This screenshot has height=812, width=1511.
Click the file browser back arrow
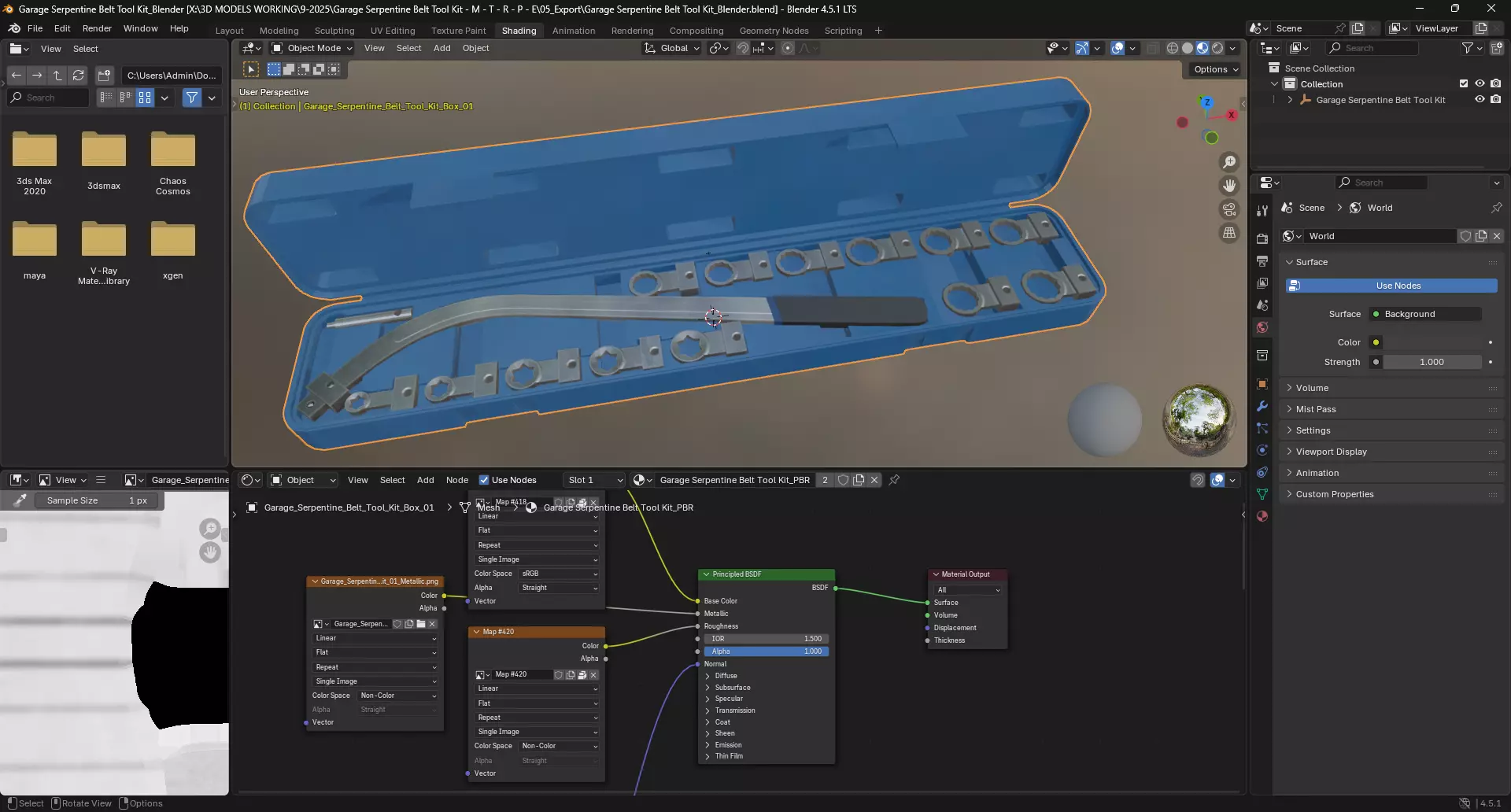(x=17, y=76)
